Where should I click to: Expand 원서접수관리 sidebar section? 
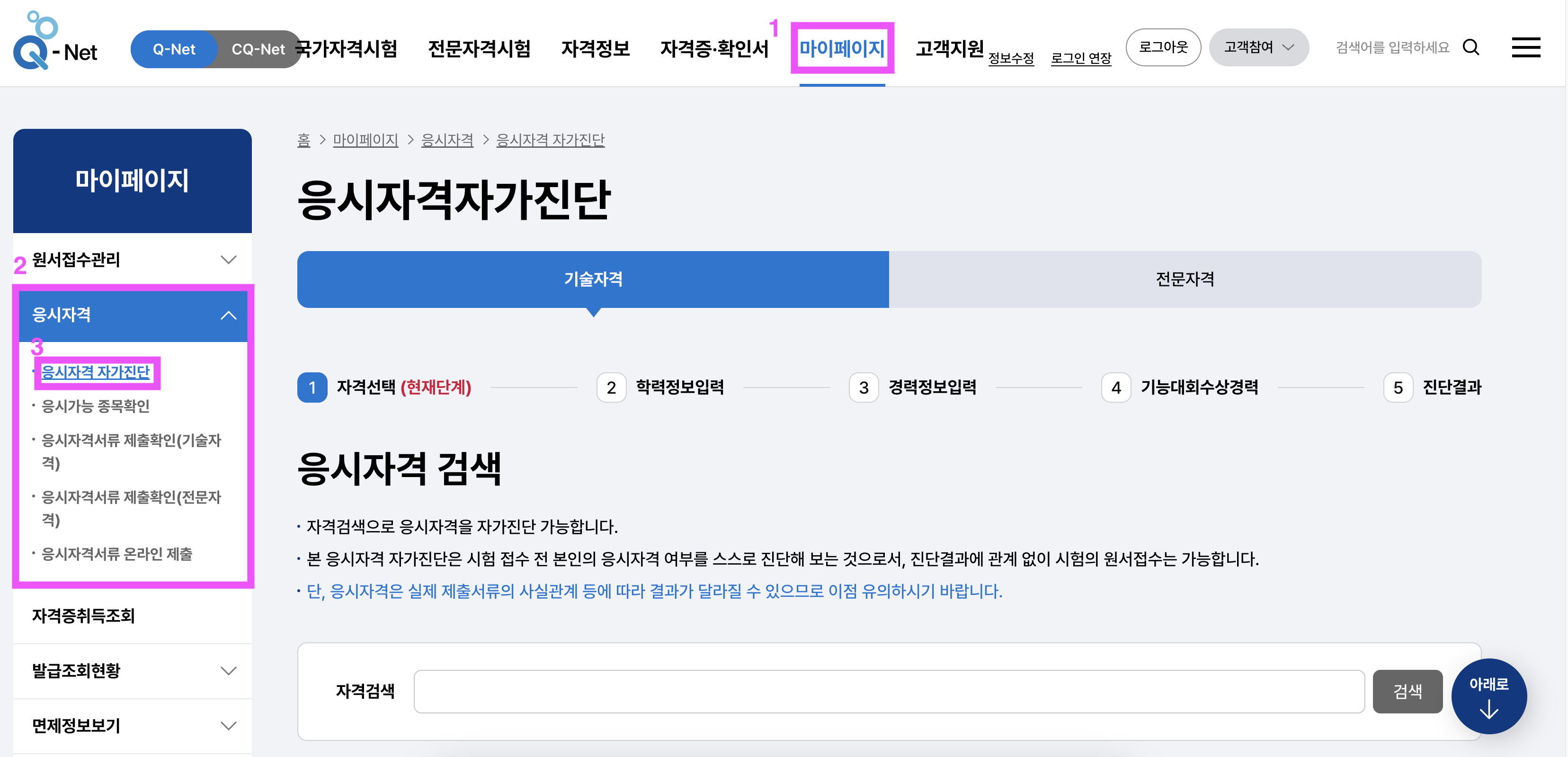click(132, 260)
